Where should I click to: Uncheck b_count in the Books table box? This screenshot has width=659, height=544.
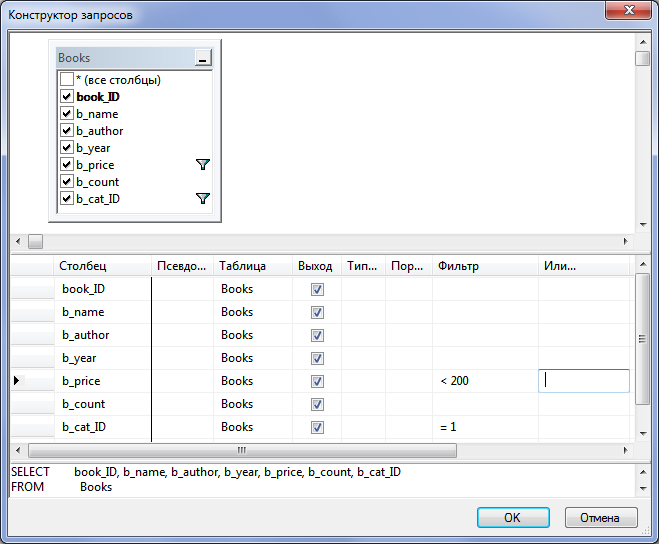(67, 182)
